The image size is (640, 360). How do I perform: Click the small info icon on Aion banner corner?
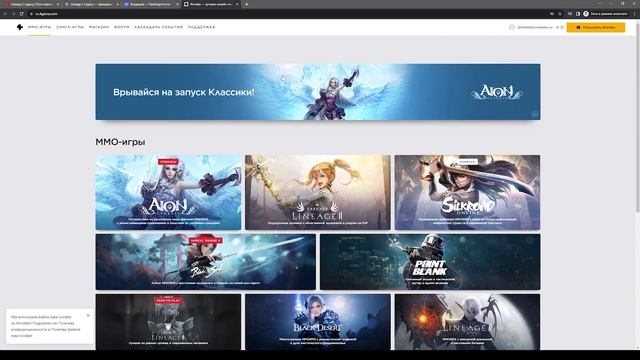tap(535, 114)
